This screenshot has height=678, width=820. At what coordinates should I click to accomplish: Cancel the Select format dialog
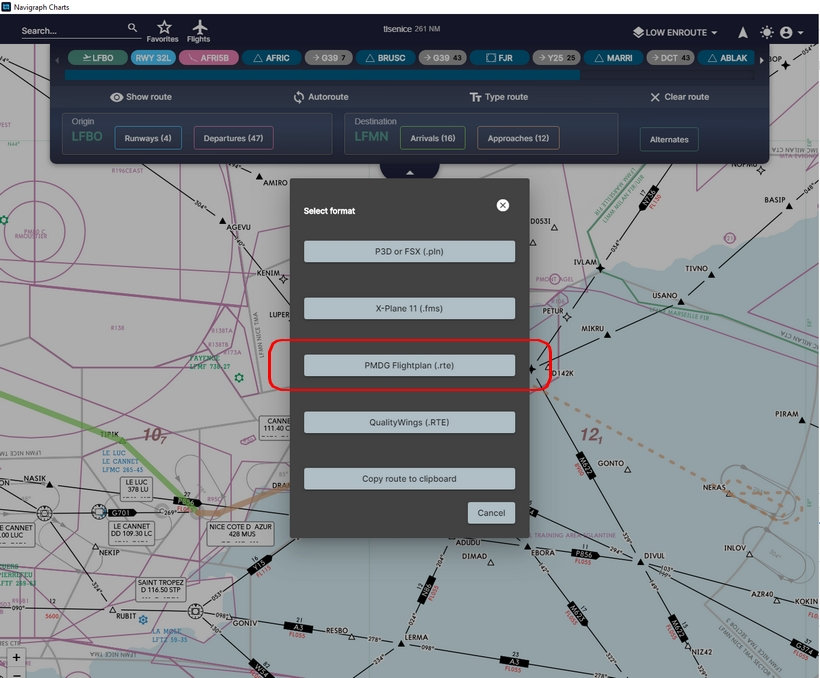coord(491,513)
